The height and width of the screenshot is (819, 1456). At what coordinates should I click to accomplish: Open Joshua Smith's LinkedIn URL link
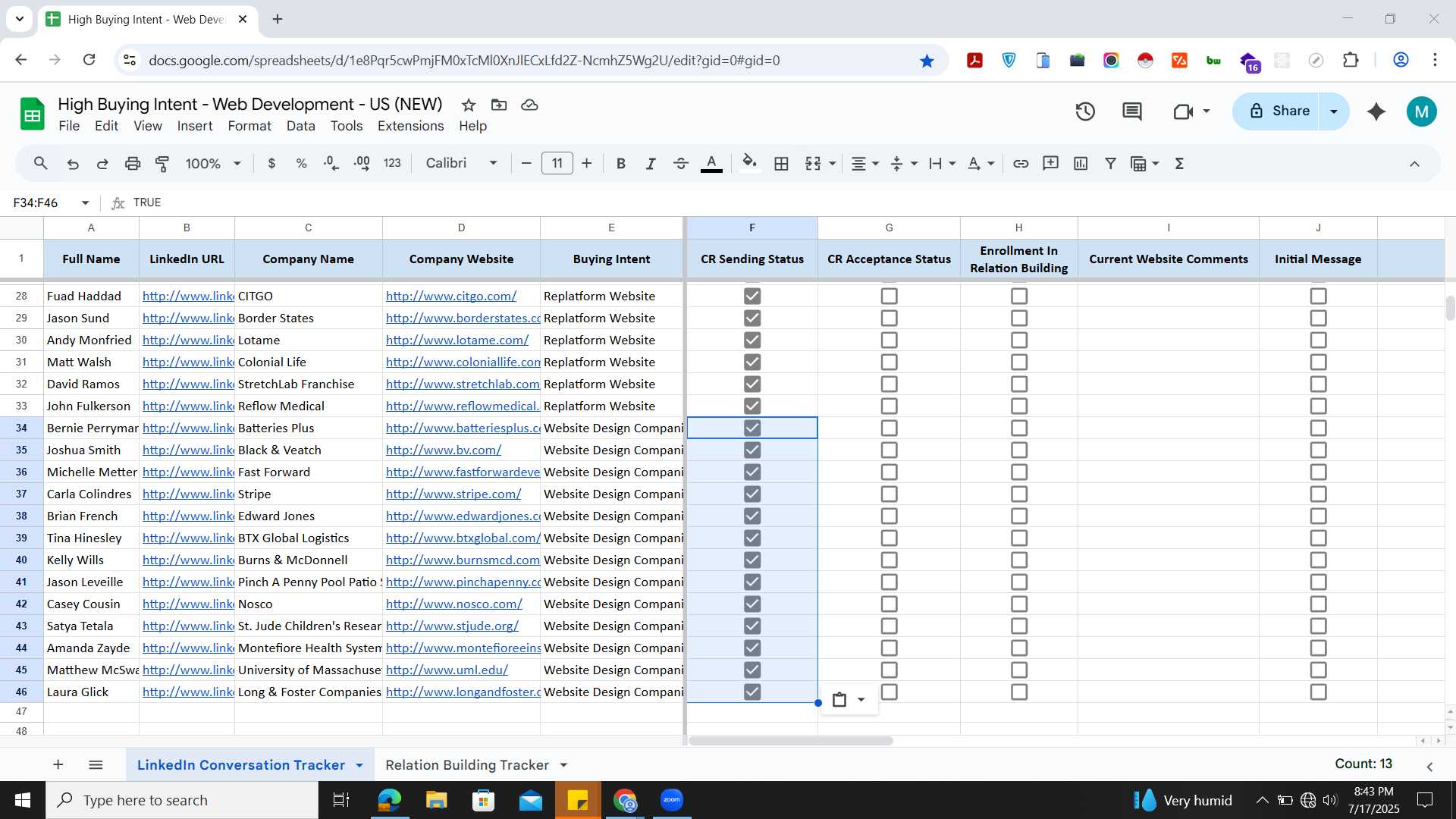click(188, 450)
